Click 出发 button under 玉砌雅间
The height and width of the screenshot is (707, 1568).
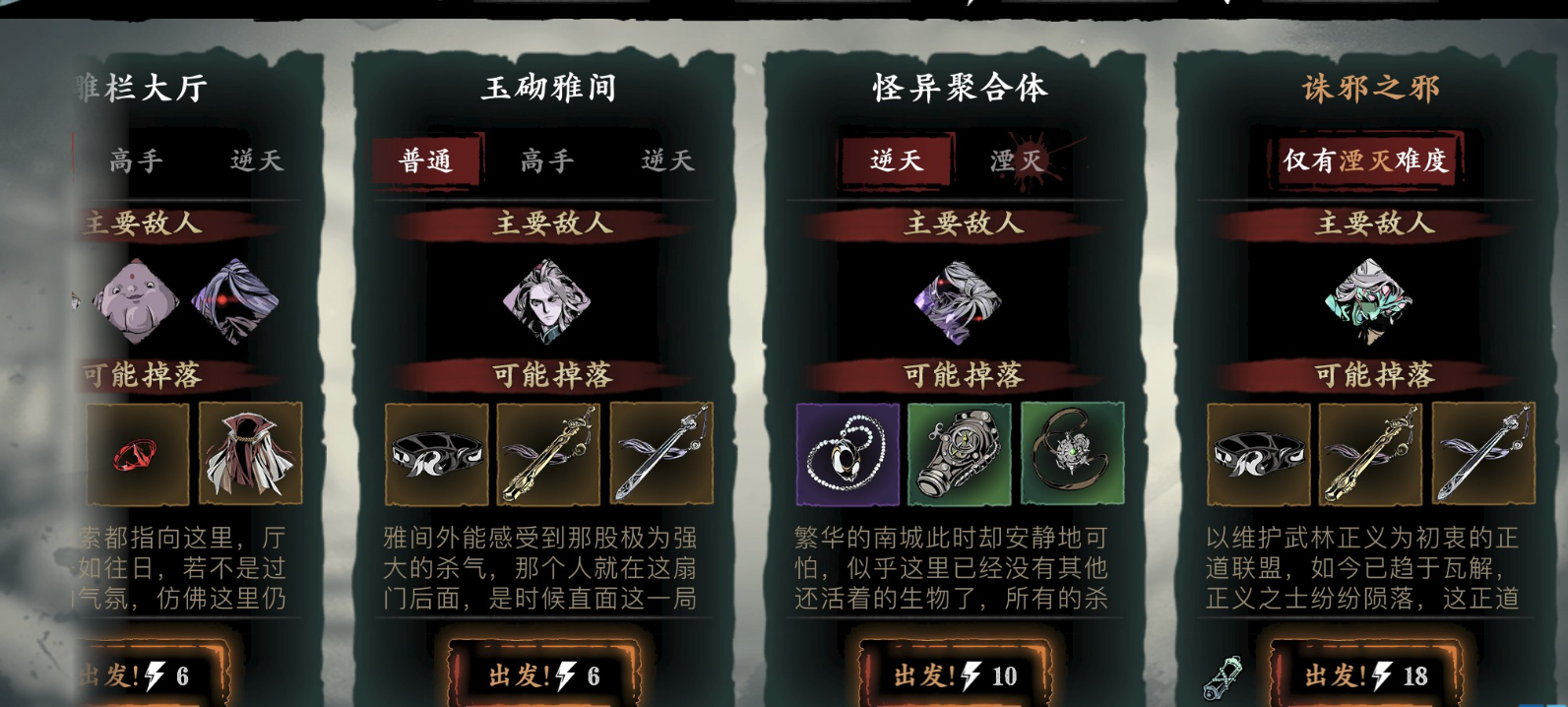point(544,675)
